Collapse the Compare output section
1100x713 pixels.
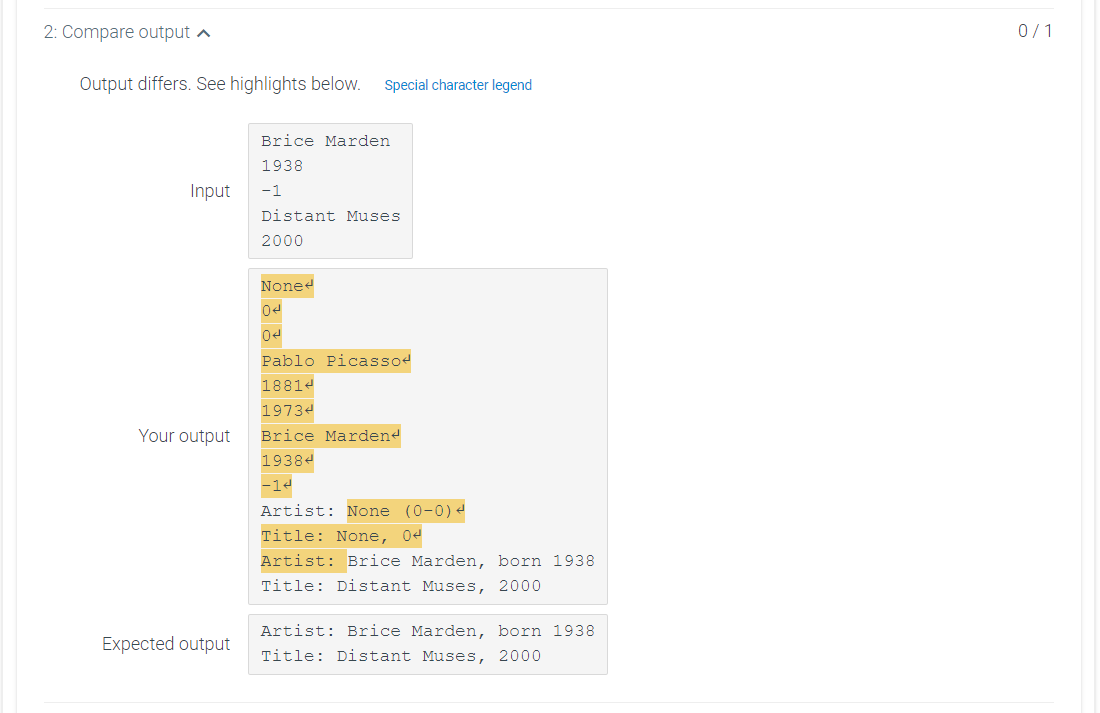[204, 31]
